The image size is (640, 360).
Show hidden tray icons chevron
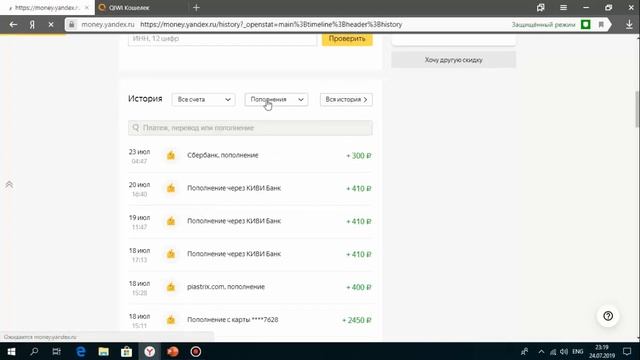tap(541, 351)
